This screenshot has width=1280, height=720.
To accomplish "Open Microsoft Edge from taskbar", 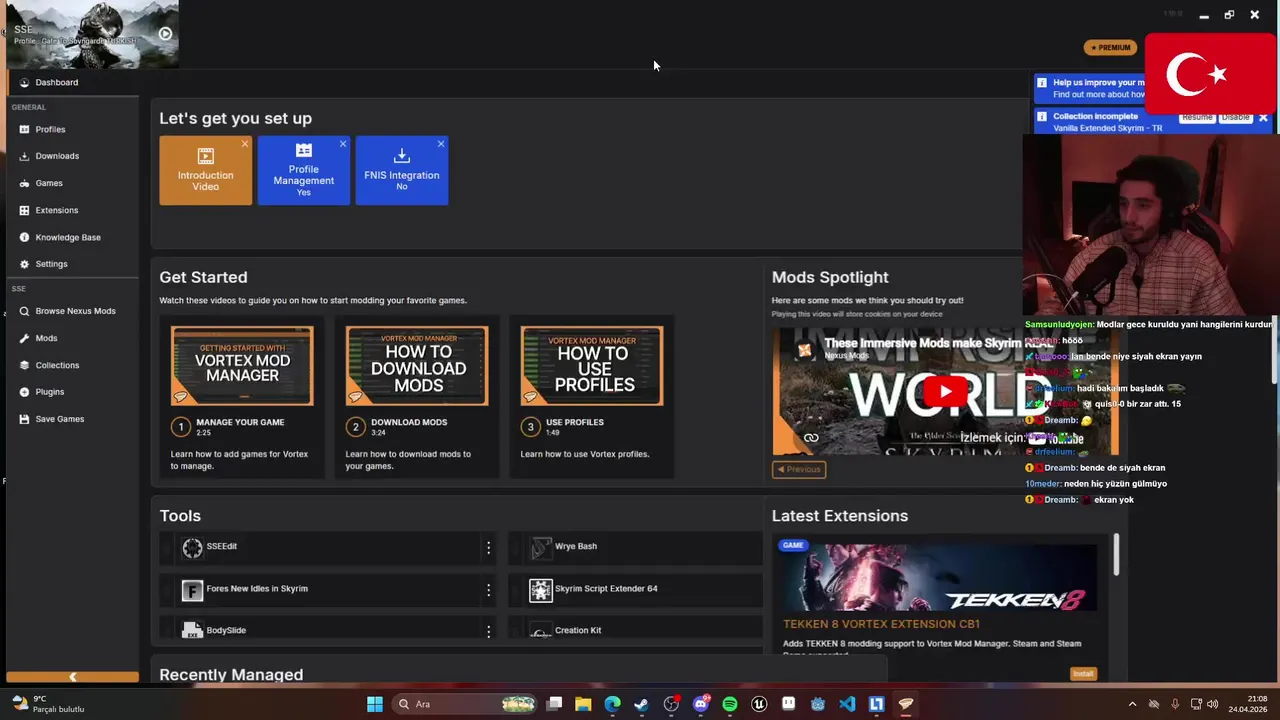I will pos(612,704).
